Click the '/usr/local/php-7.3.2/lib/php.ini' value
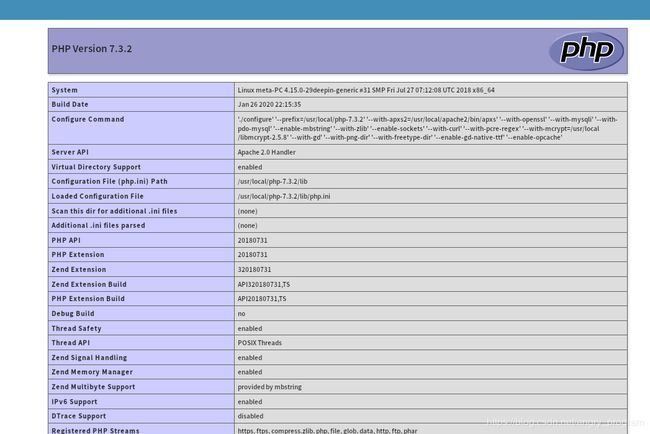This screenshot has width=650, height=434. (284, 196)
